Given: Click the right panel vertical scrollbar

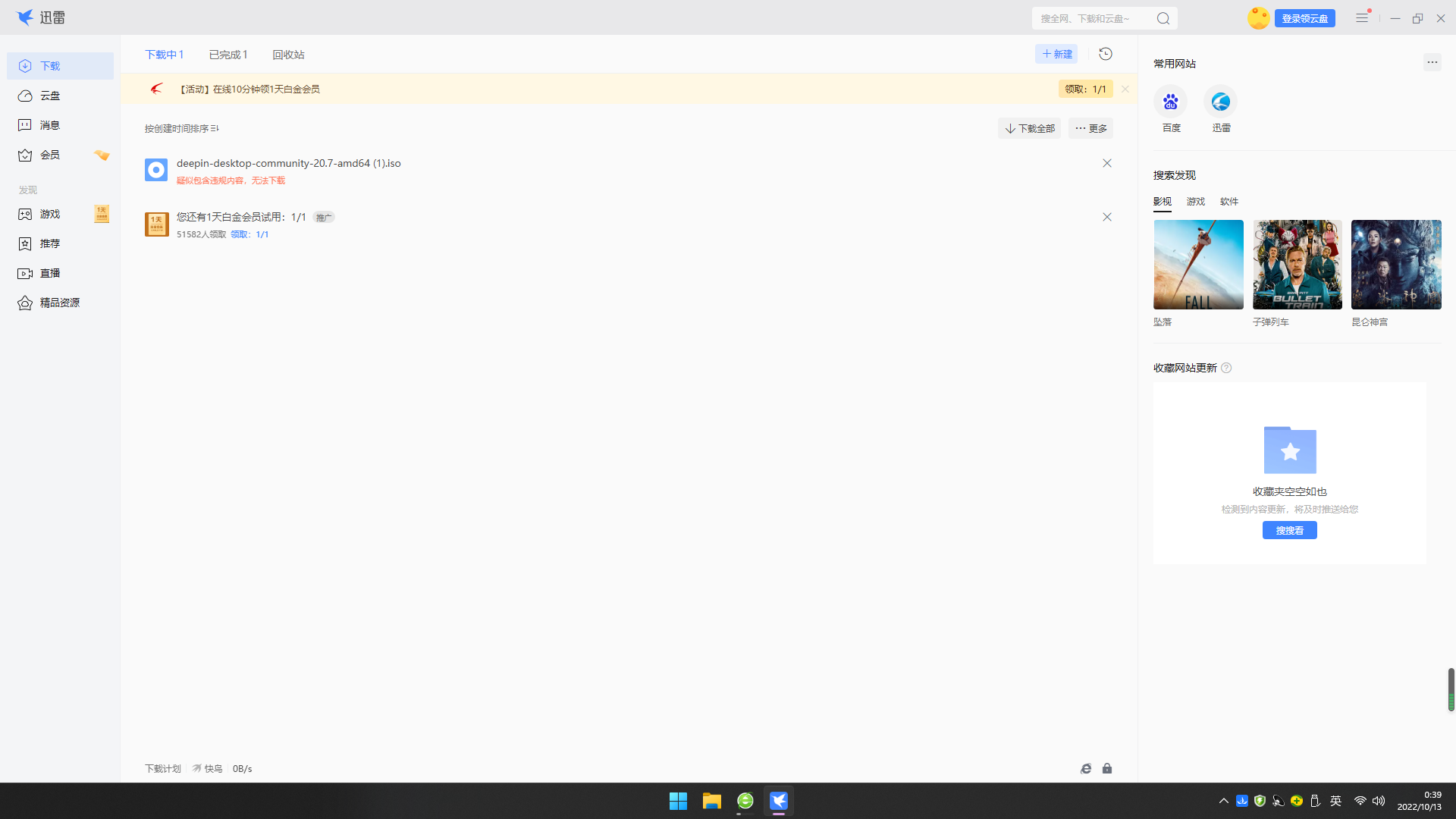Looking at the screenshot, I should pos(1451,689).
